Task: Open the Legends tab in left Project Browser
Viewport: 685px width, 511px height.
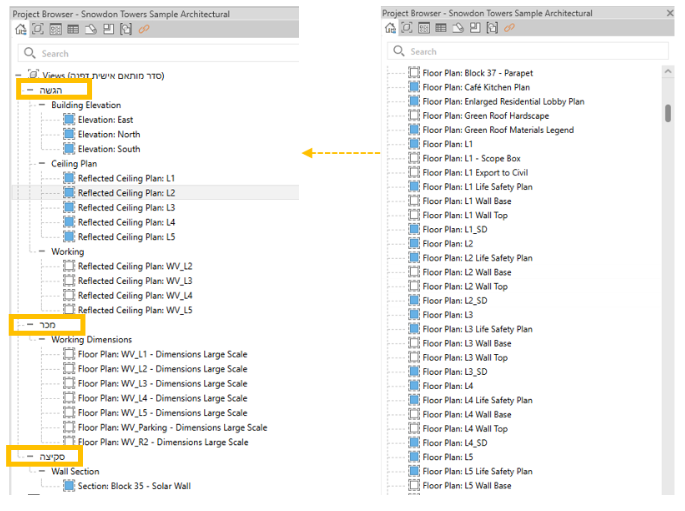Action: click(55, 29)
